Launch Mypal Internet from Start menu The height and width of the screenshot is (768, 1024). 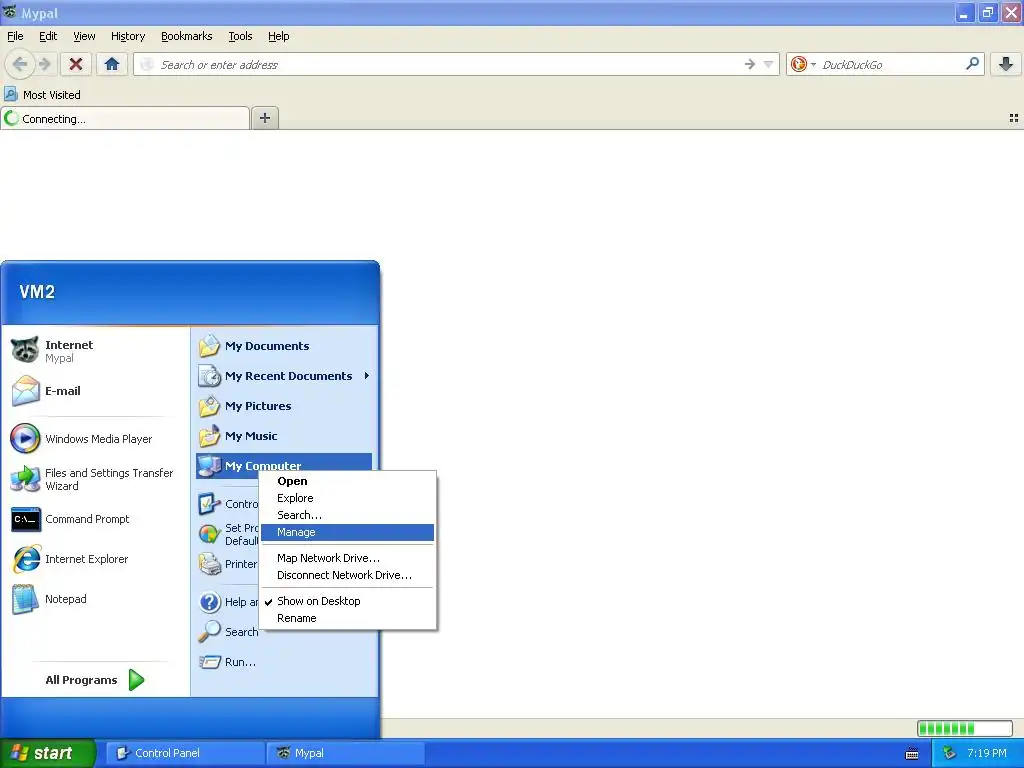[95, 351]
